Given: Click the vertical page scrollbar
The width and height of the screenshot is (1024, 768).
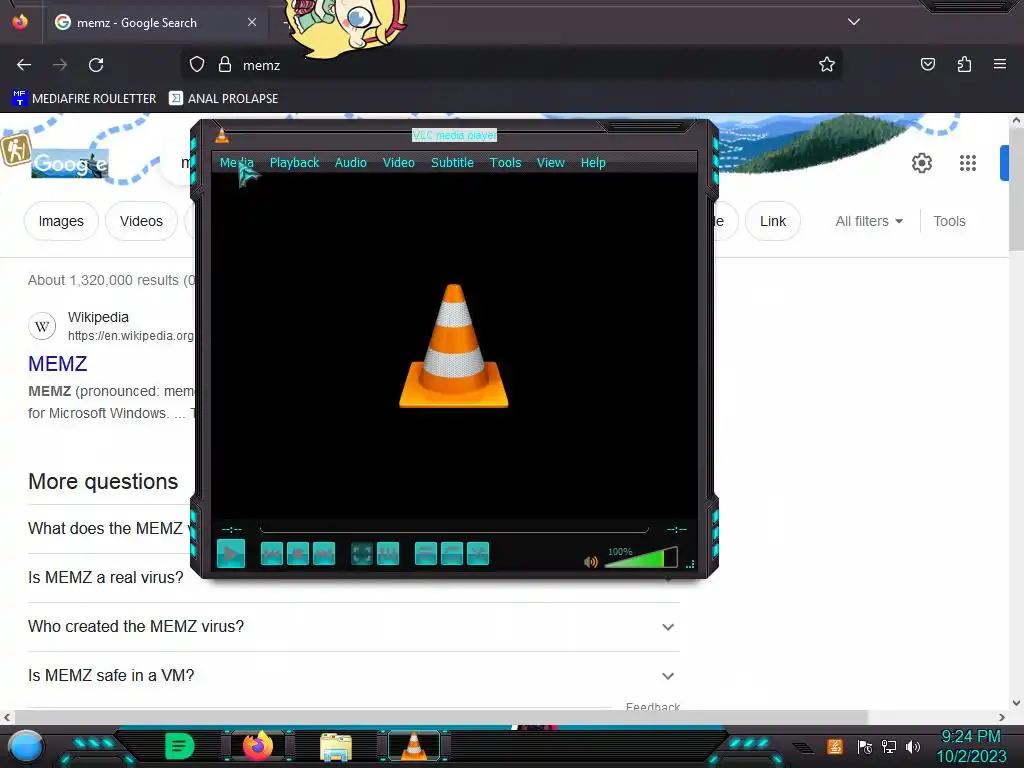Looking at the screenshot, I should (1016, 187).
